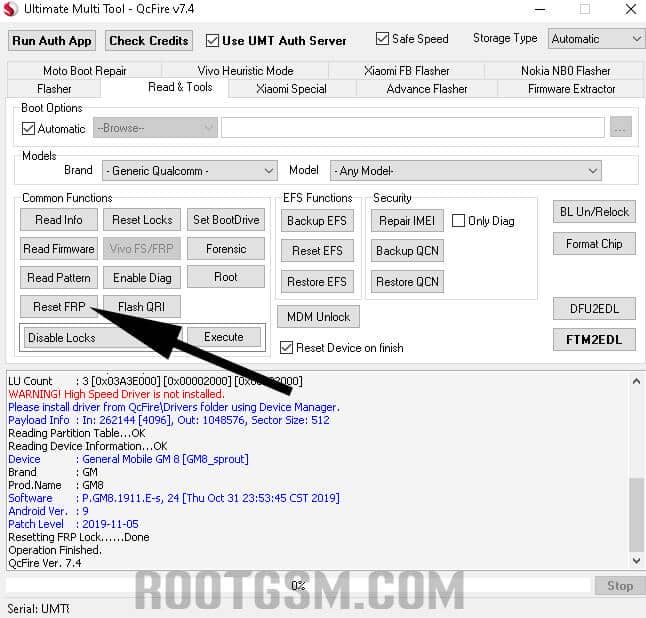Click BL Un/Relock button
This screenshot has height=618, width=646.
pyautogui.click(x=594, y=212)
